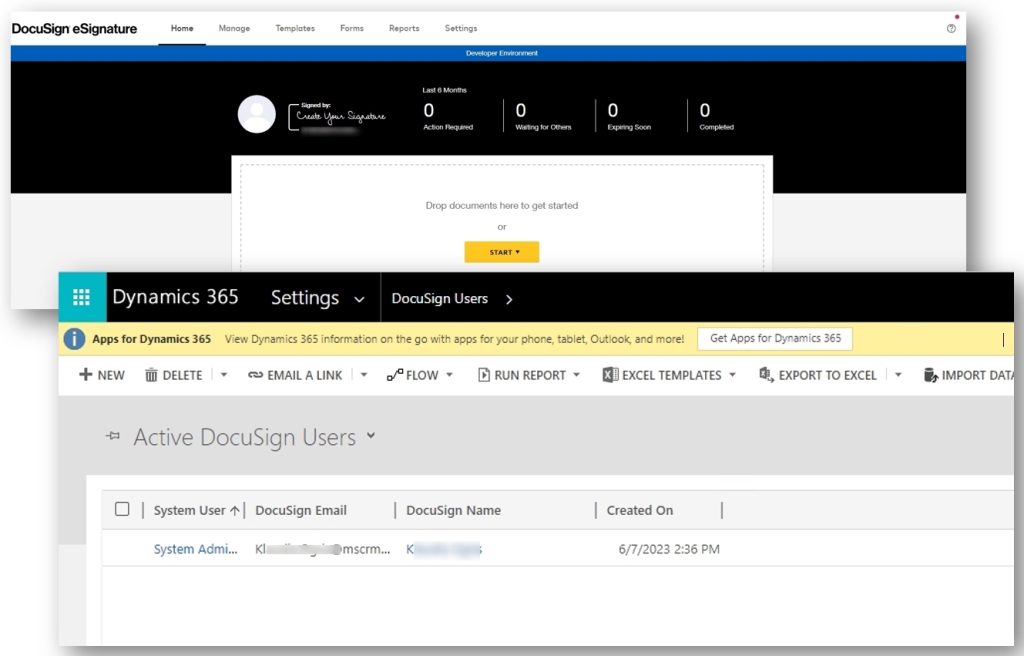
Task: Click the info icon on the Apps banner
Action: click(x=73, y=338)
